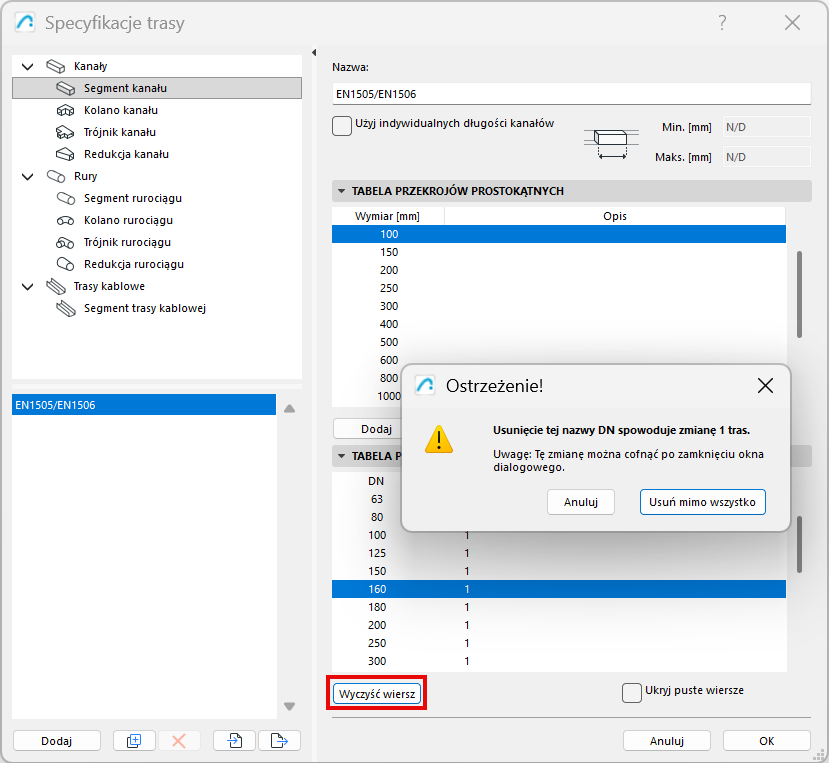
Task: Select the DN 180 row
Action: tap(559, 607)
